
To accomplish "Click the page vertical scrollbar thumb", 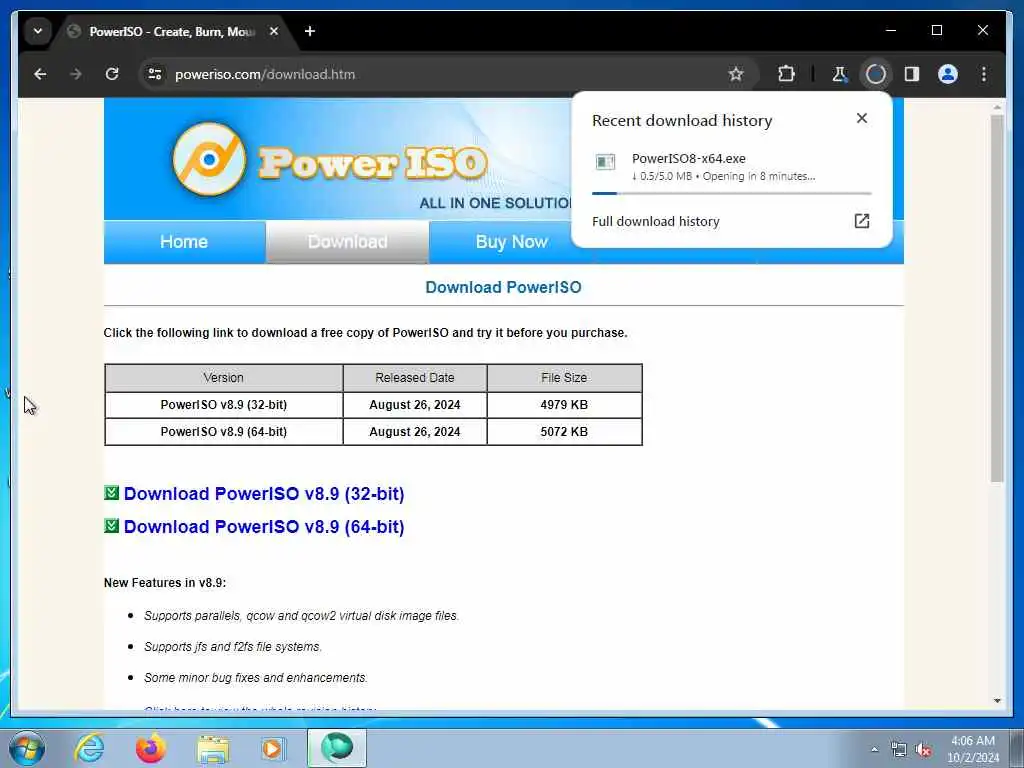I will (x=997, y=298).
